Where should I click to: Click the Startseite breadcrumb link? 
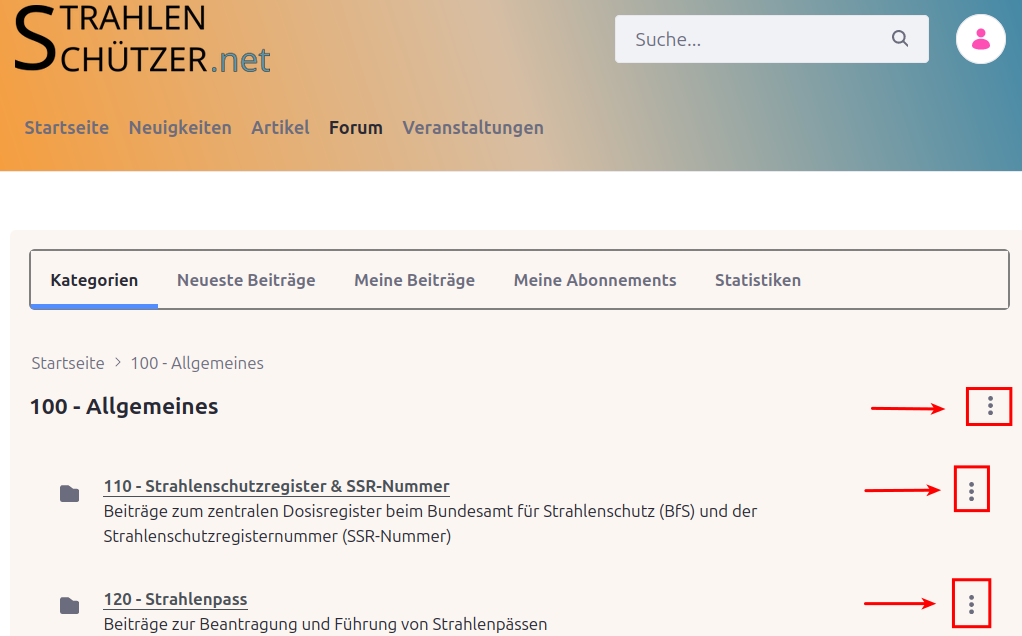click(68, 363)
